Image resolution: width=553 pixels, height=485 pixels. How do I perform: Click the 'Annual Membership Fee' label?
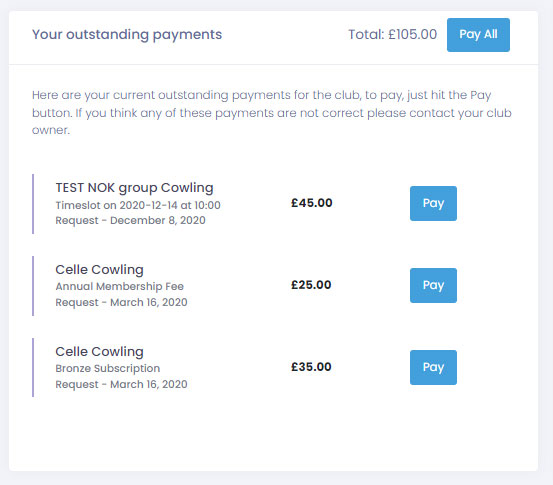coord(120,286)
